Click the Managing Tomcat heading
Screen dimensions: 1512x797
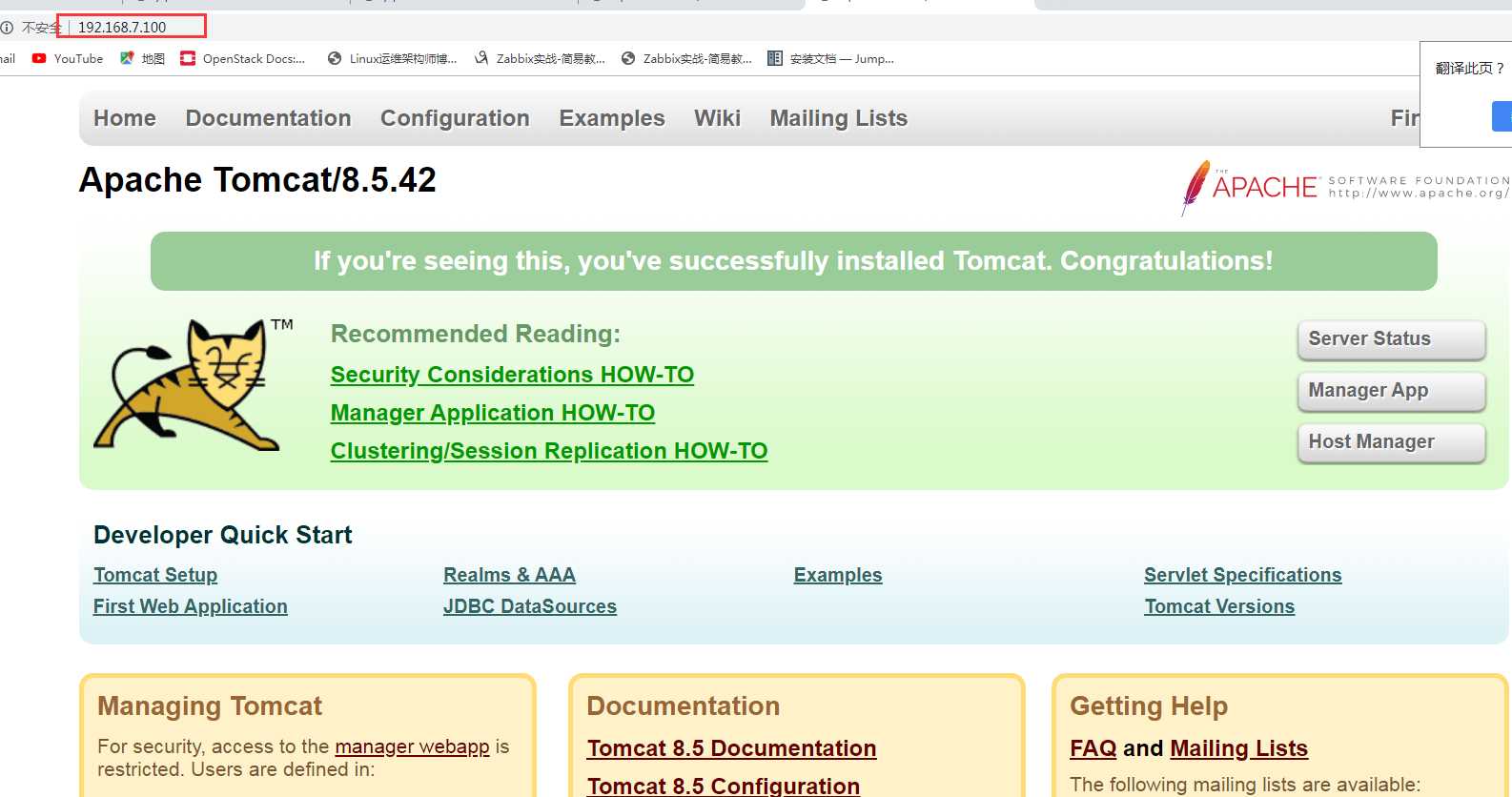point(210,705)
